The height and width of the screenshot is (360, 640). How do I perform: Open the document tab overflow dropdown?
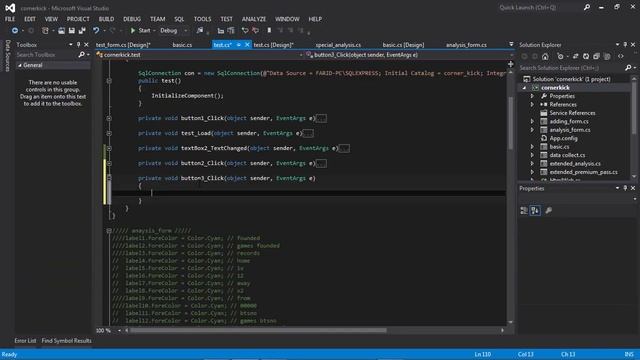coord(511,44)
